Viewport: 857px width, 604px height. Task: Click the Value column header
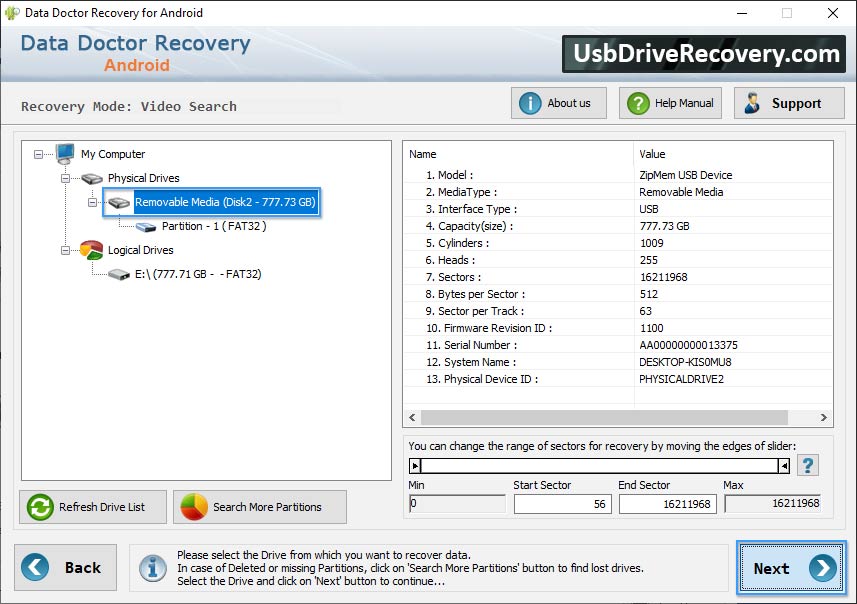(733, 154)
